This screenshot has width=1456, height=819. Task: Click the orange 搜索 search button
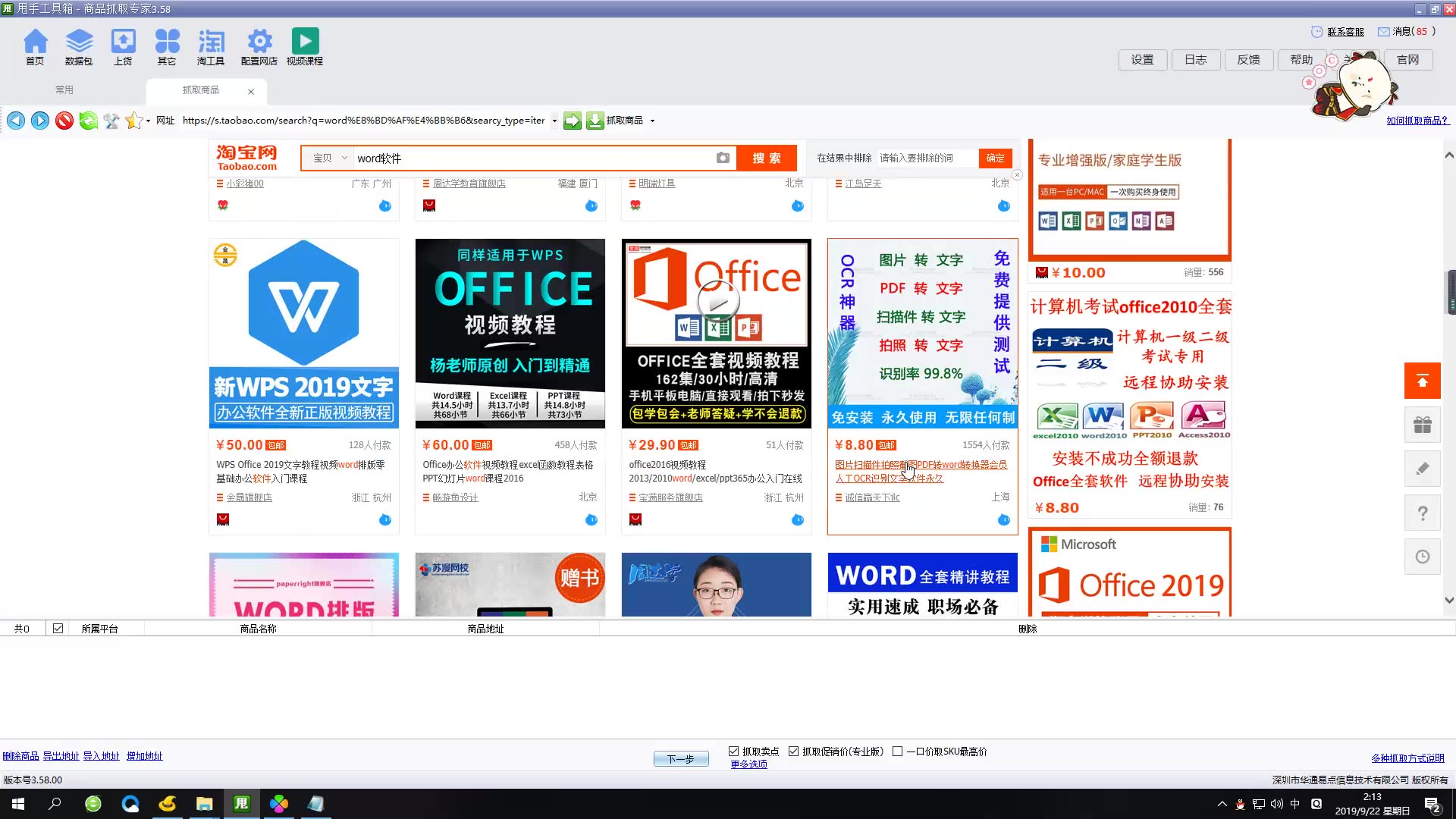pos(767,158)
